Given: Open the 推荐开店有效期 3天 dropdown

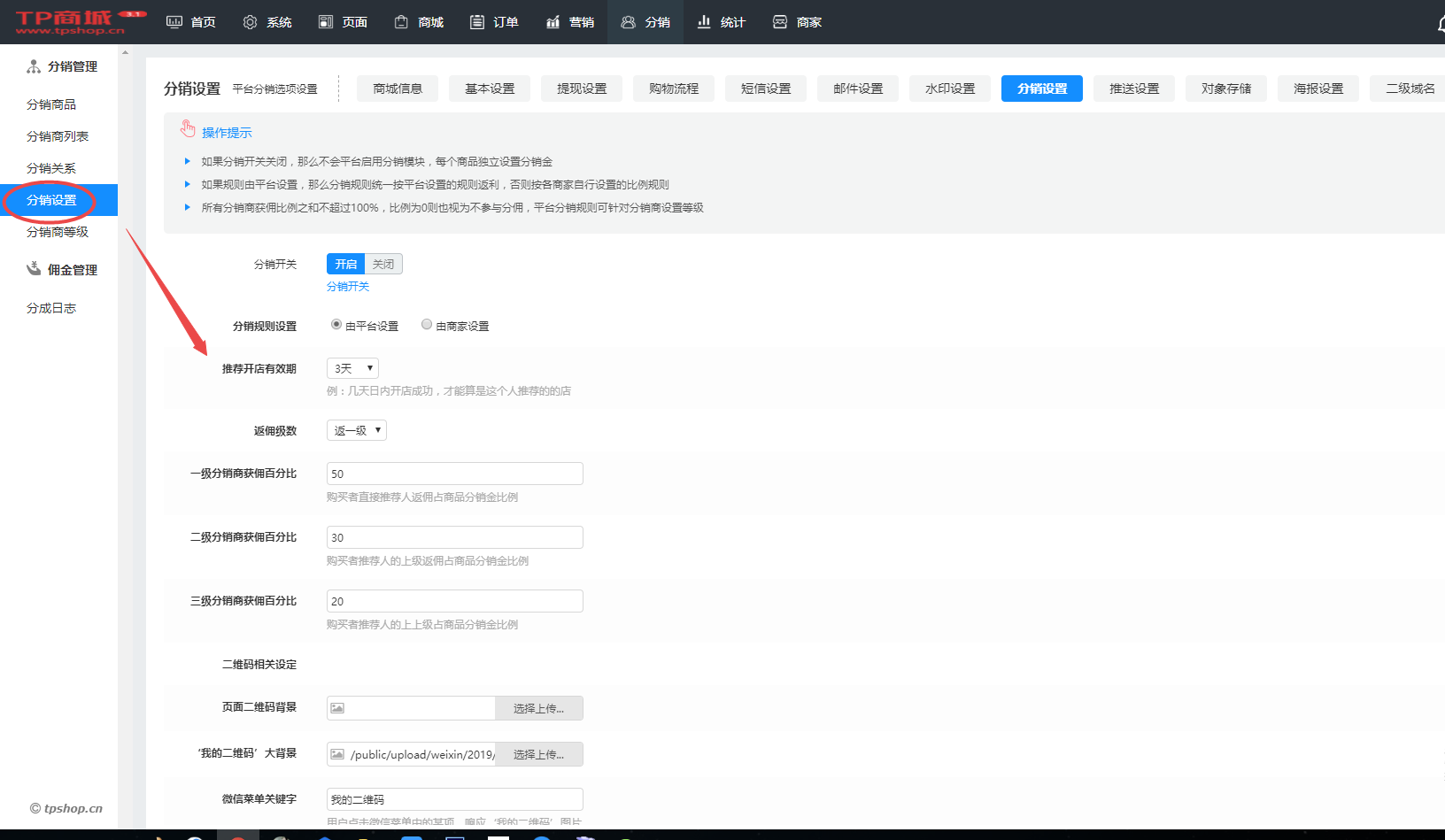Looking at the screenshot, I should tap(352, 368).
